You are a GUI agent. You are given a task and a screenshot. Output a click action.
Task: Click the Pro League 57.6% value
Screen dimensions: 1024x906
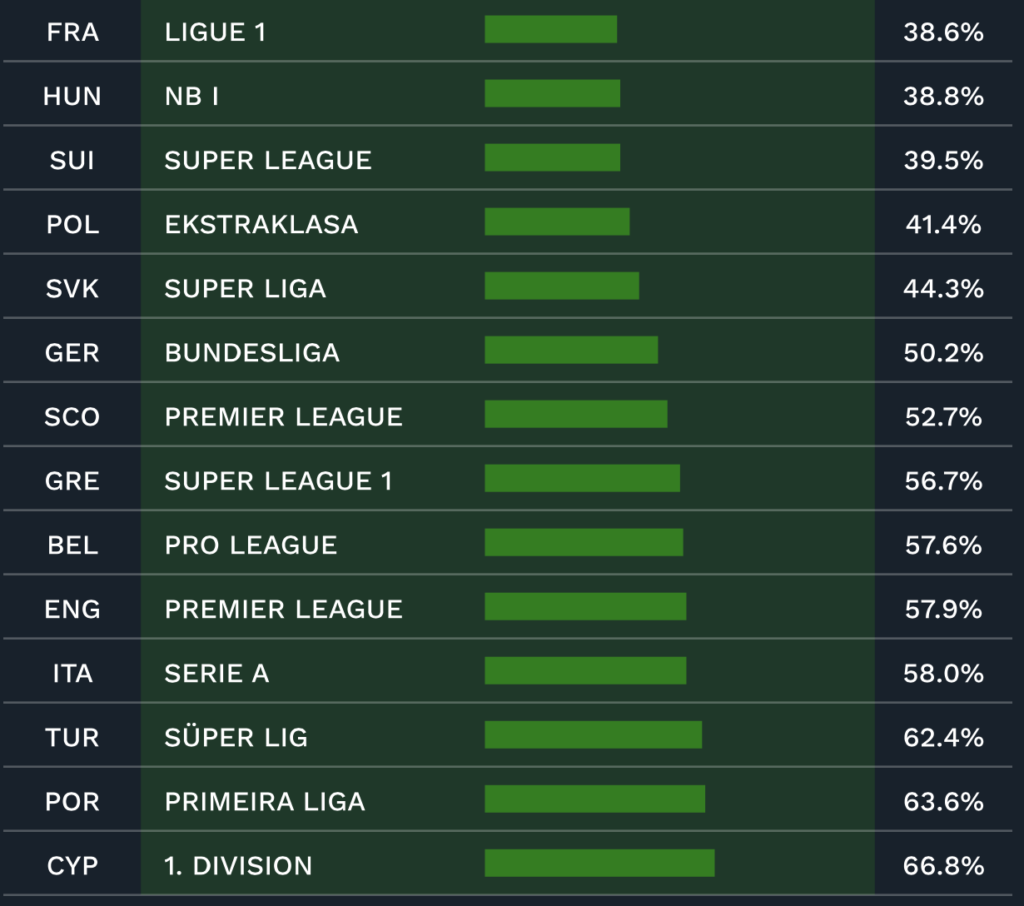[x=943, y=545]
